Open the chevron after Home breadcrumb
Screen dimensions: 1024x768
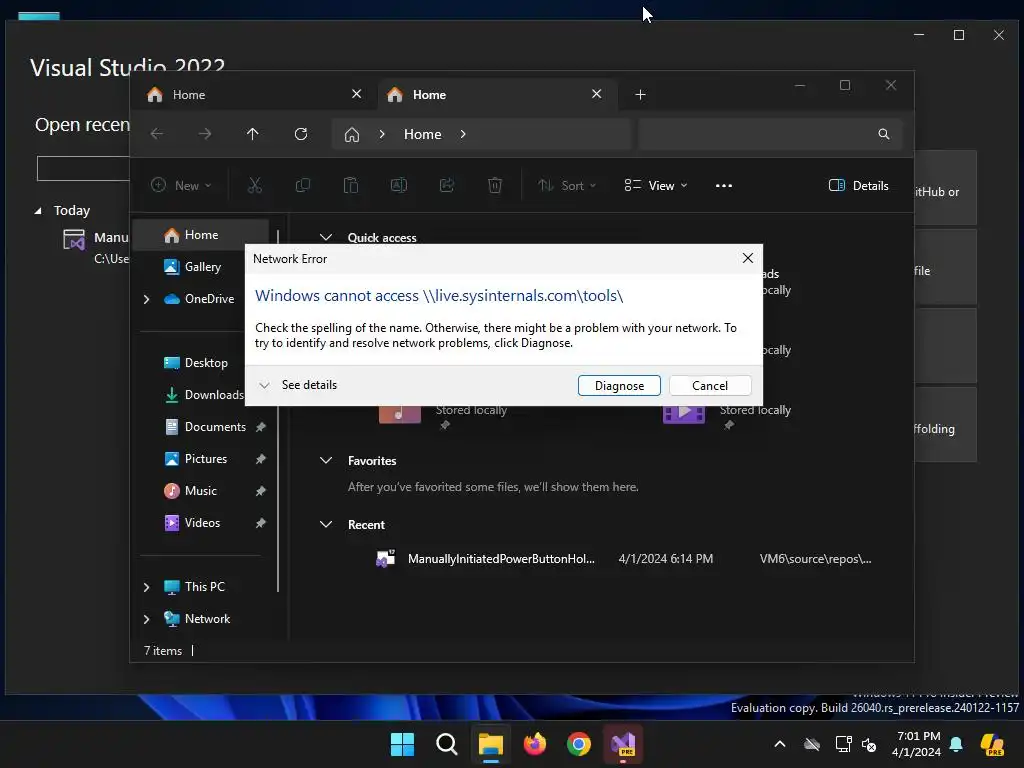[x=463, y=134]
